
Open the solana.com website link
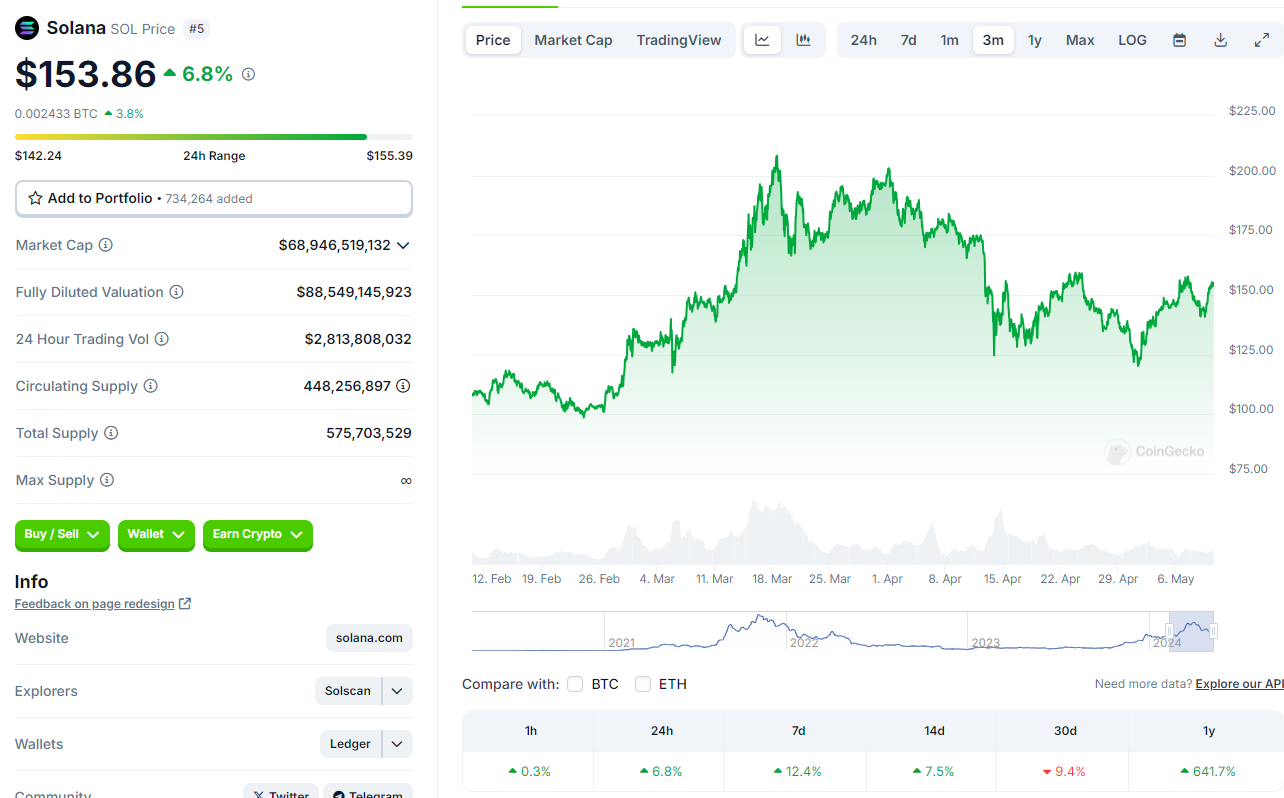pyautogui.click(x=369, y=638)
